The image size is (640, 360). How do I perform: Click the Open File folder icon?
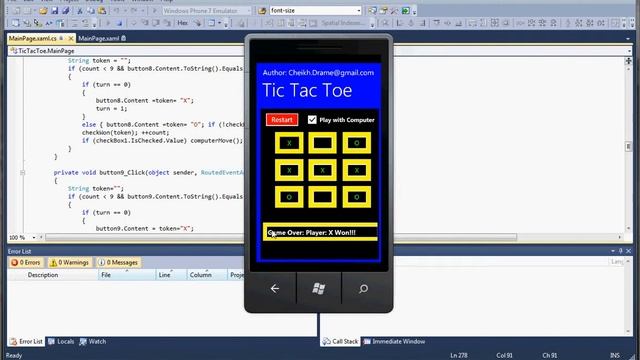(43, 11)
